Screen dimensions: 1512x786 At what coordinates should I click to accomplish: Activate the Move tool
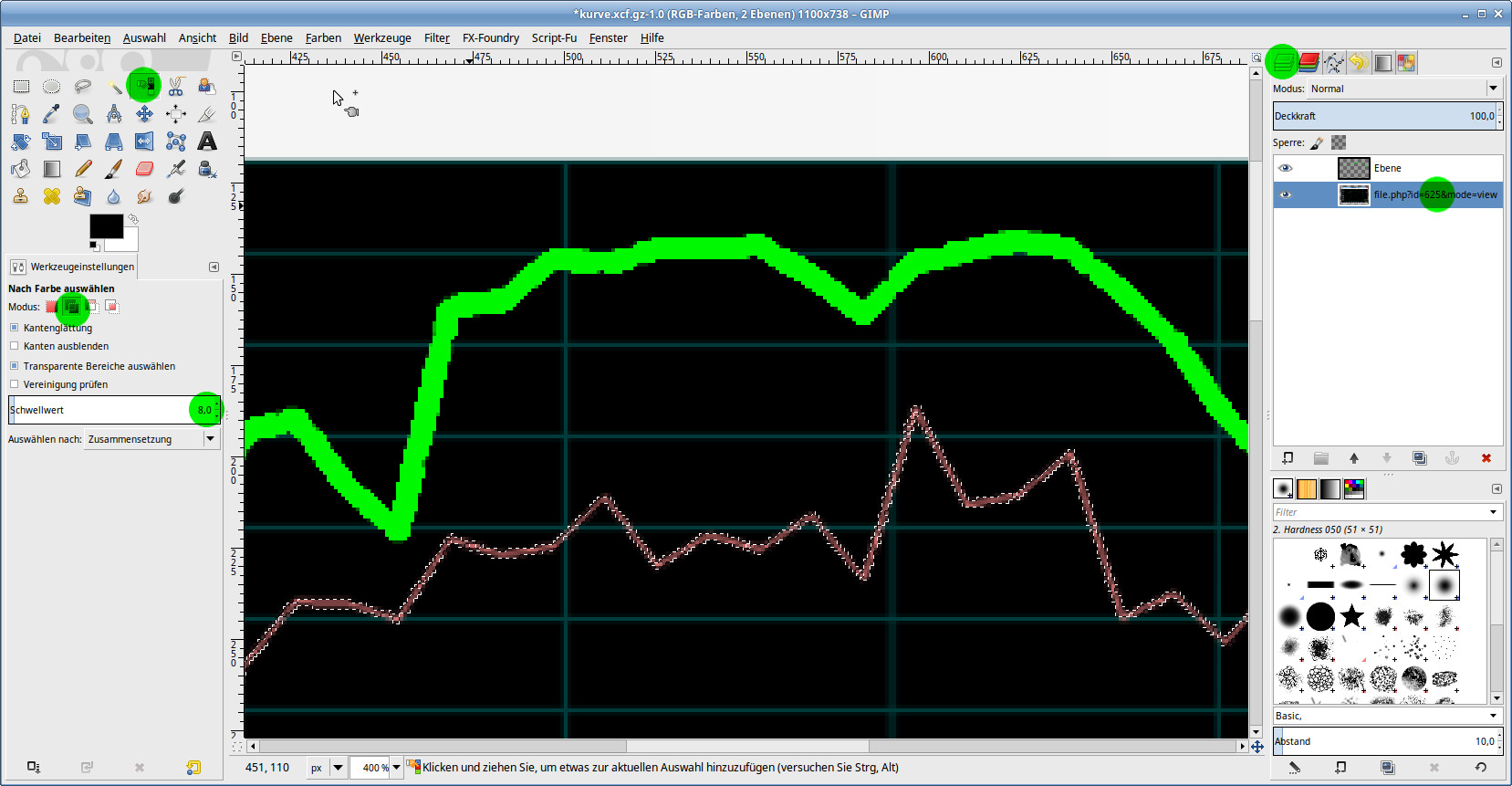coord(144,114)
